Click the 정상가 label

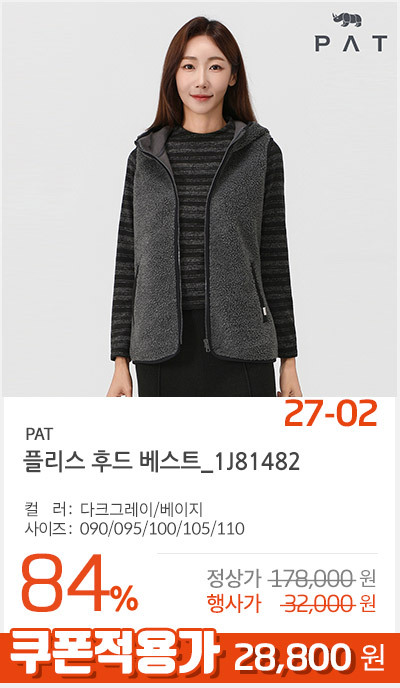pyautogui.click(x=235, y=580)
